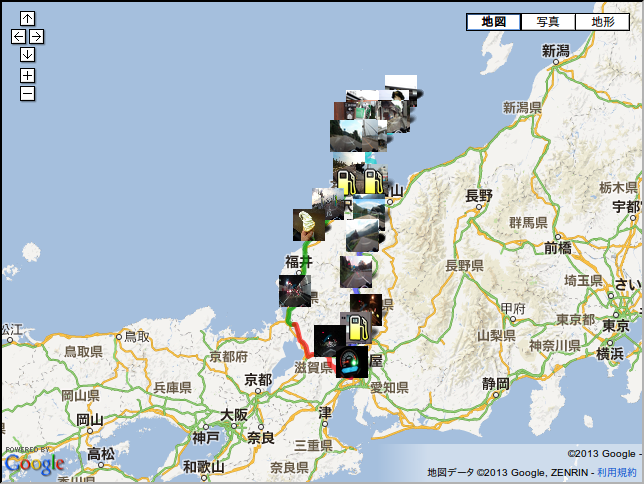The image size is (644, 484).
Task: Click the speedometer gauge marker near Nagoya
Action: pos(349,362)
